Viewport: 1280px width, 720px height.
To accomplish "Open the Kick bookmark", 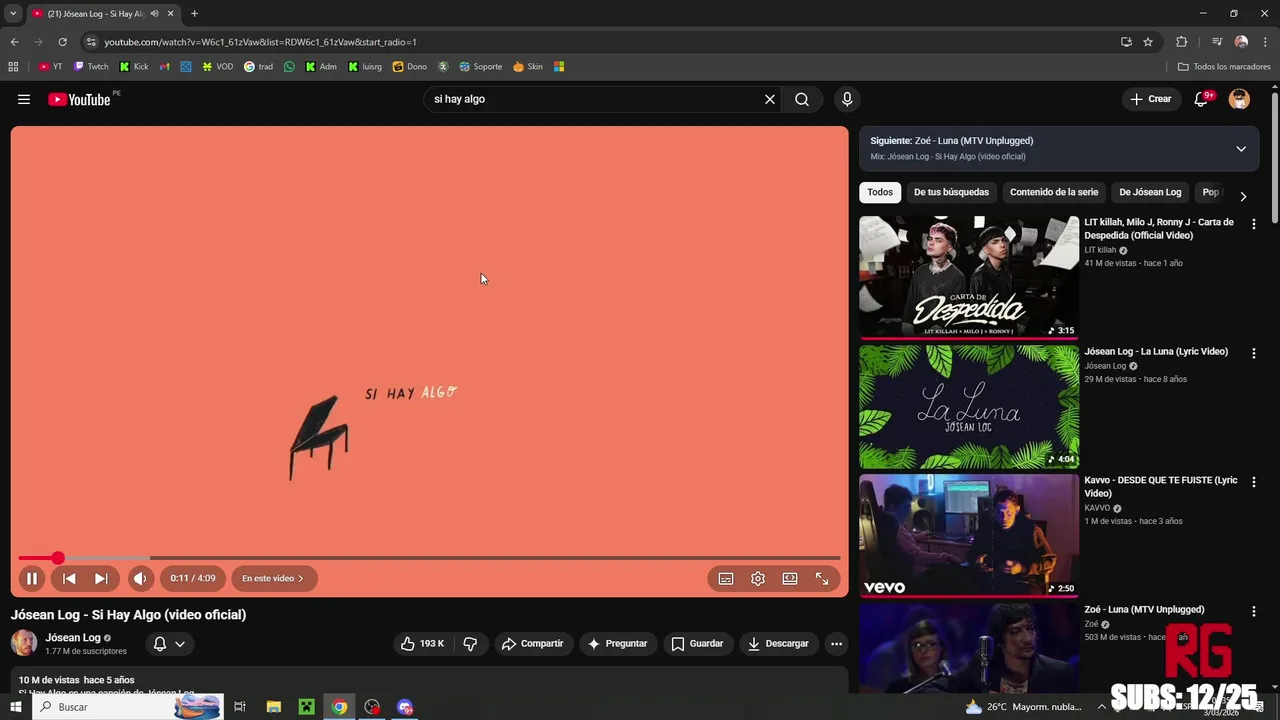I will pos(134,67).
